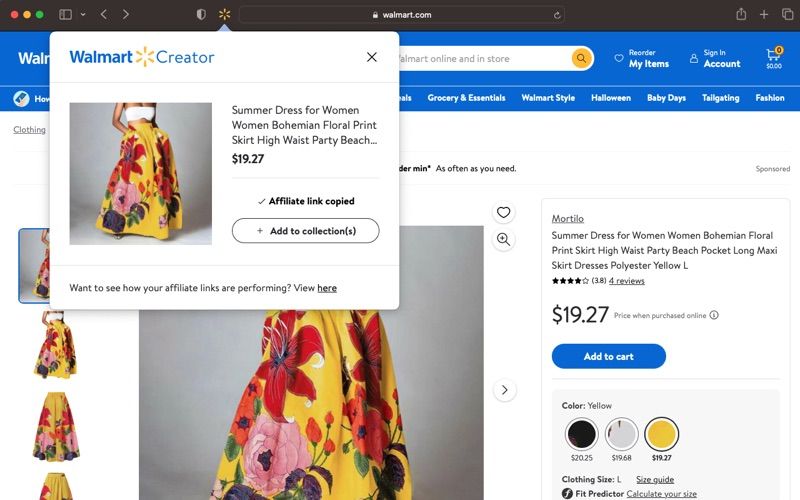The width and height of the screenshot is (800, 500).
Task: Choose the yellow color swatch
Action: coord(661,434)
